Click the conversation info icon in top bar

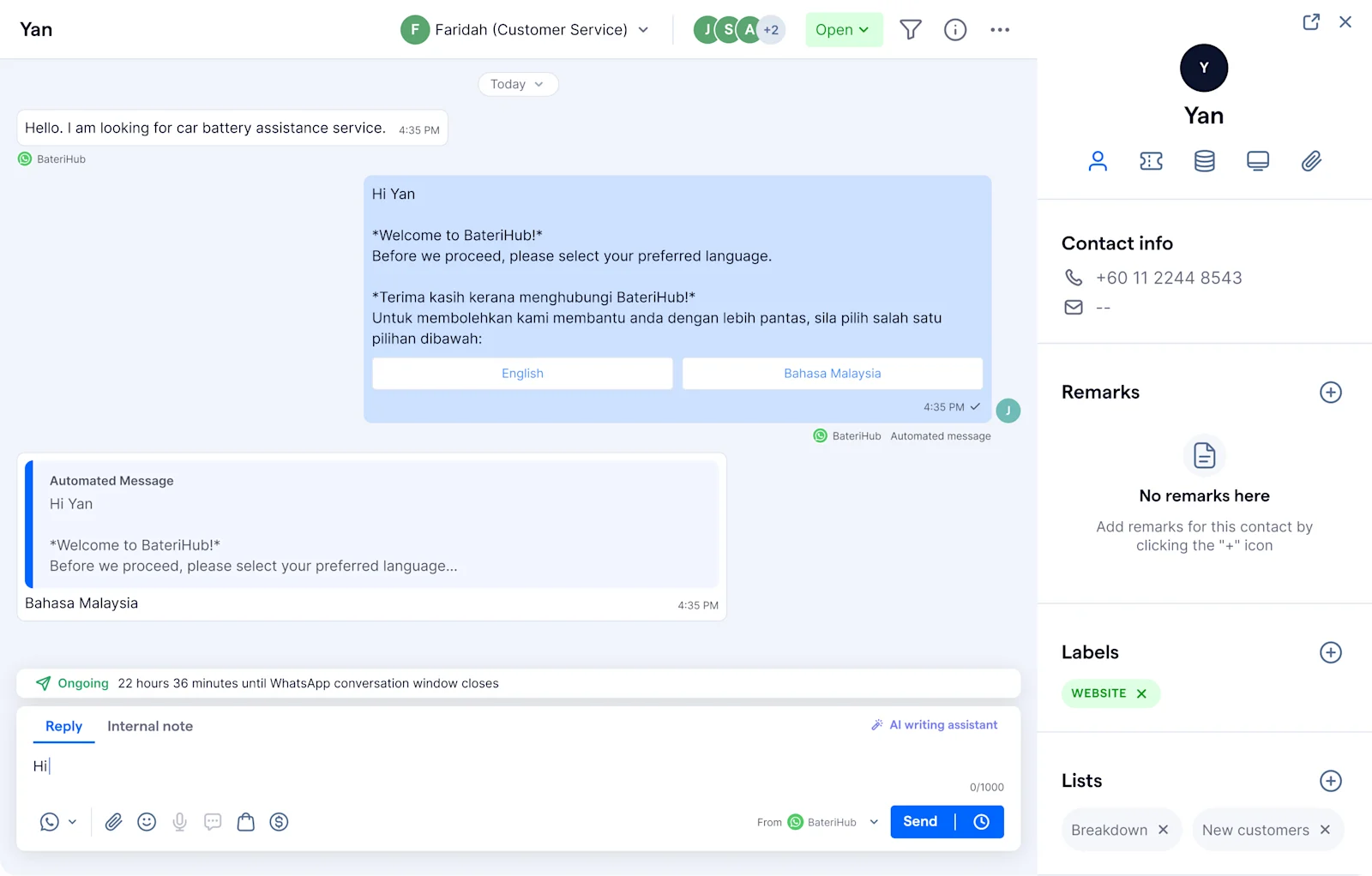click(954, 29)
